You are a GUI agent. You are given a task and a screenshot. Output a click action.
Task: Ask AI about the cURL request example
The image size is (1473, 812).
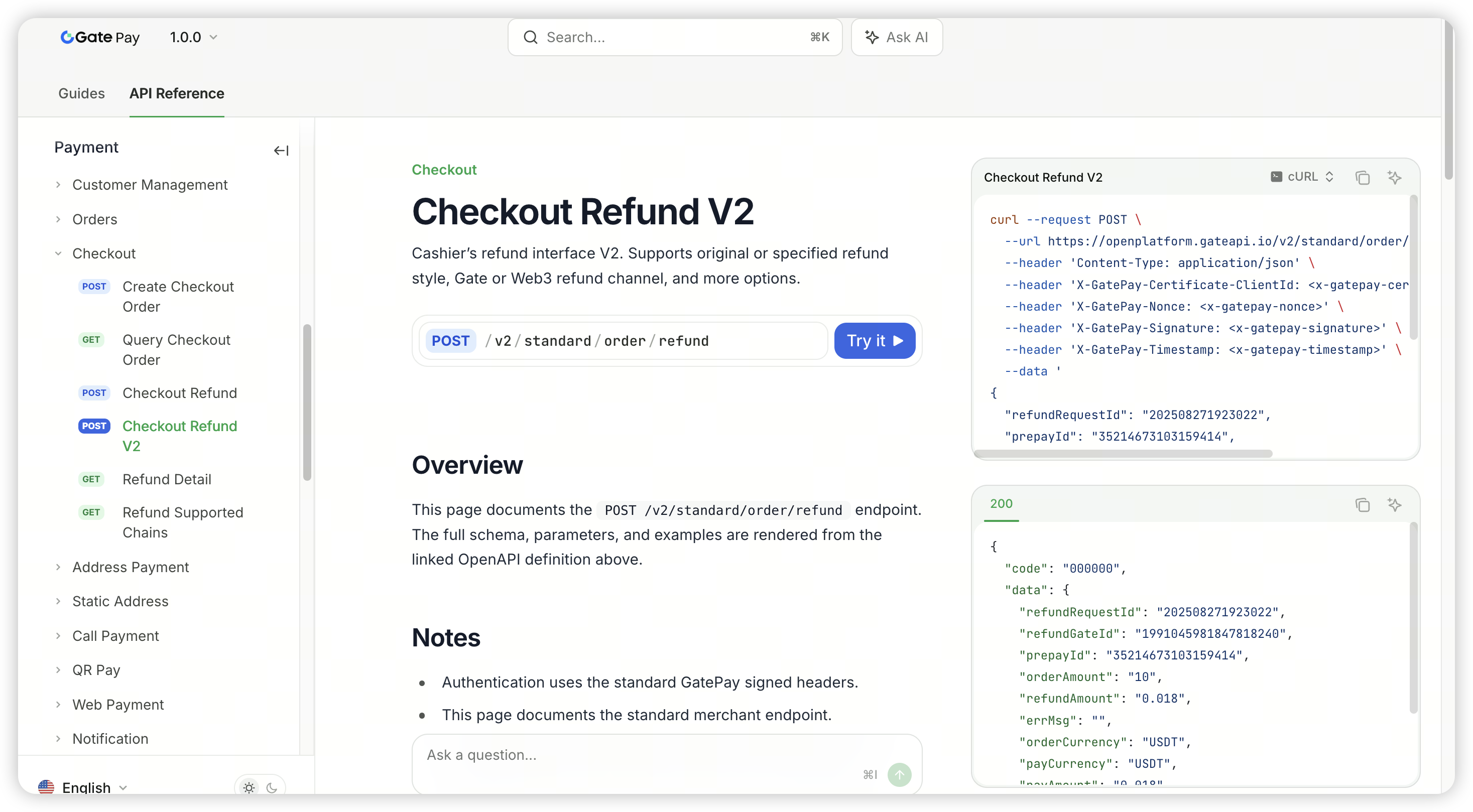point(1394,177)
